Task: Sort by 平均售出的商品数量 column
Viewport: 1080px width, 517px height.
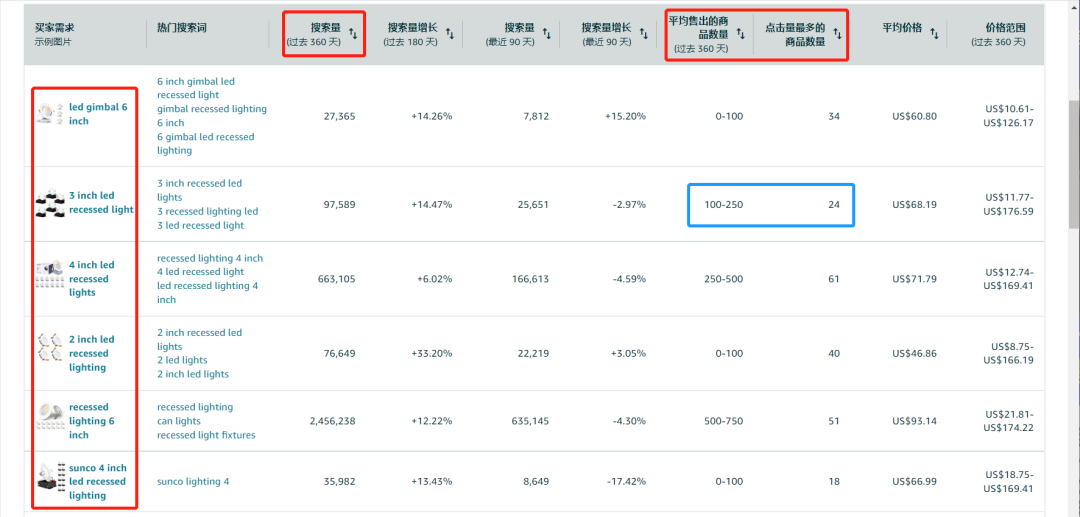Action: (741, 34)
